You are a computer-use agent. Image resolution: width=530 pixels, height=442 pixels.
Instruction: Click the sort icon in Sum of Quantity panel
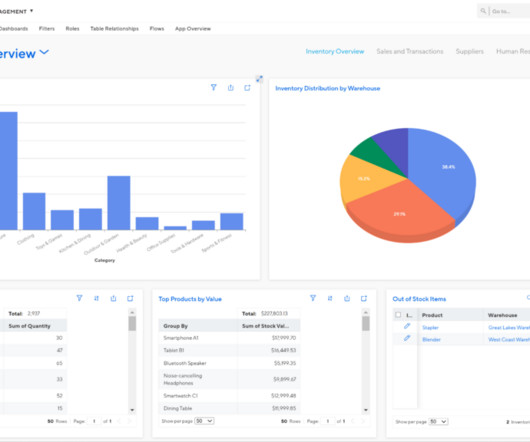(96, 298)
